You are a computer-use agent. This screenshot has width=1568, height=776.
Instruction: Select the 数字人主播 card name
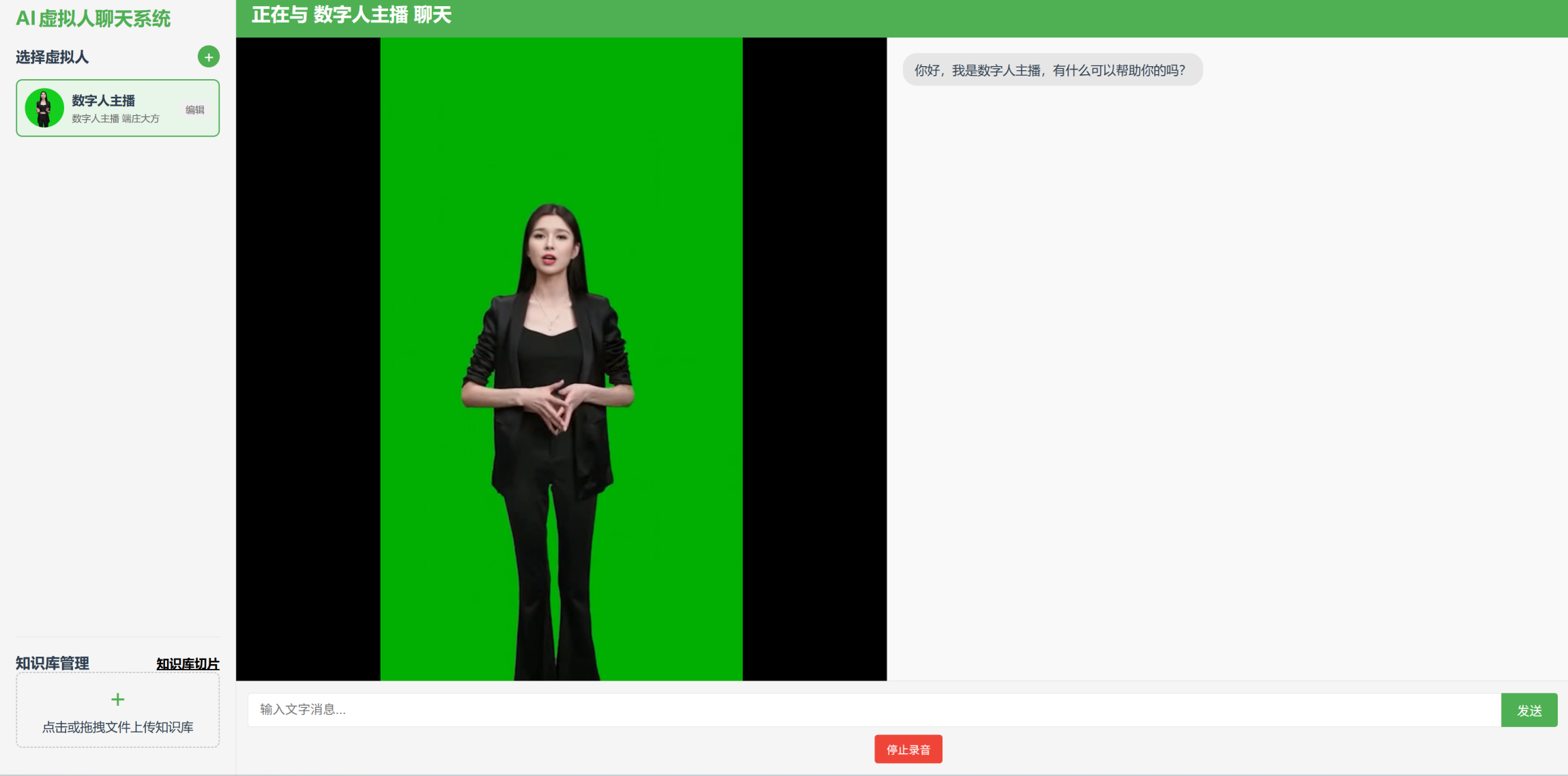[x=104, y=101]
